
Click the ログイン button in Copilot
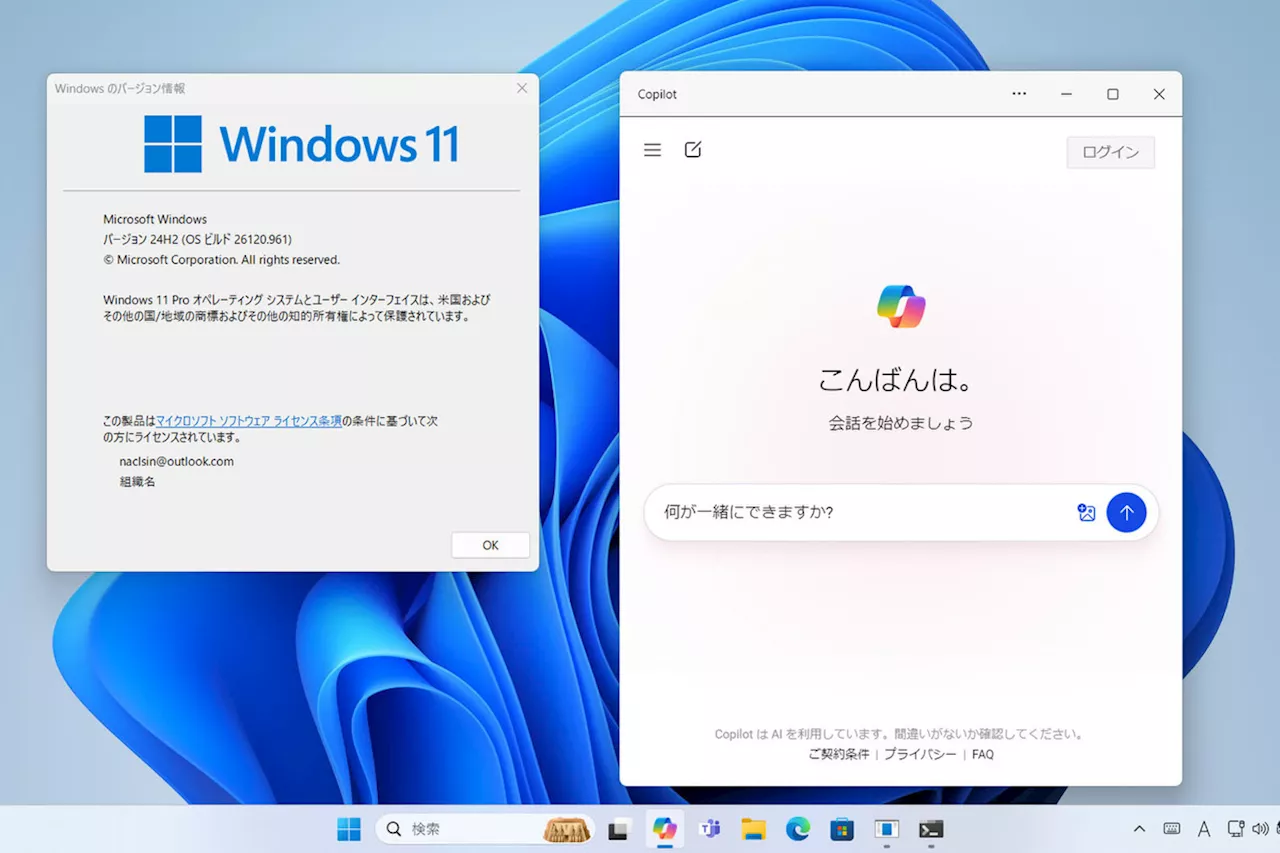point(1110,152)
